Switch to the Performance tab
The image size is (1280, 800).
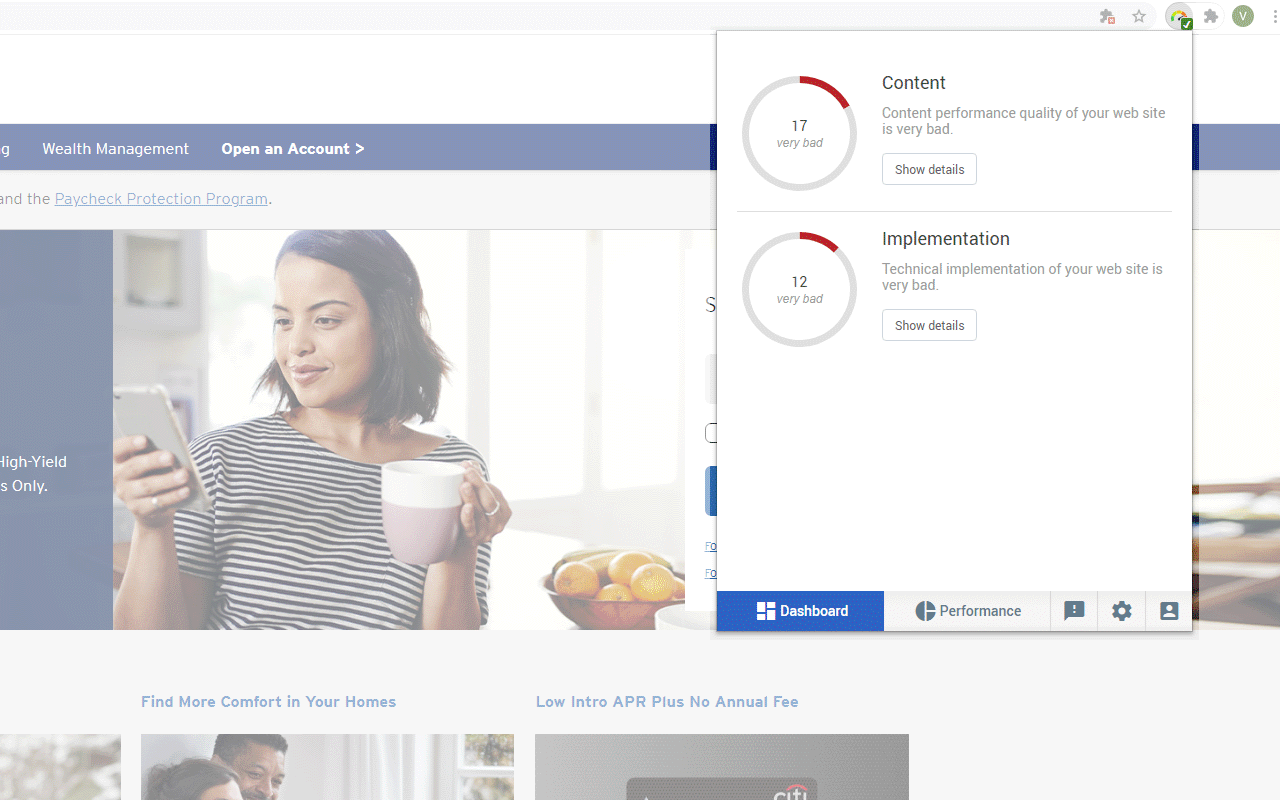click(x=967, y=610)
